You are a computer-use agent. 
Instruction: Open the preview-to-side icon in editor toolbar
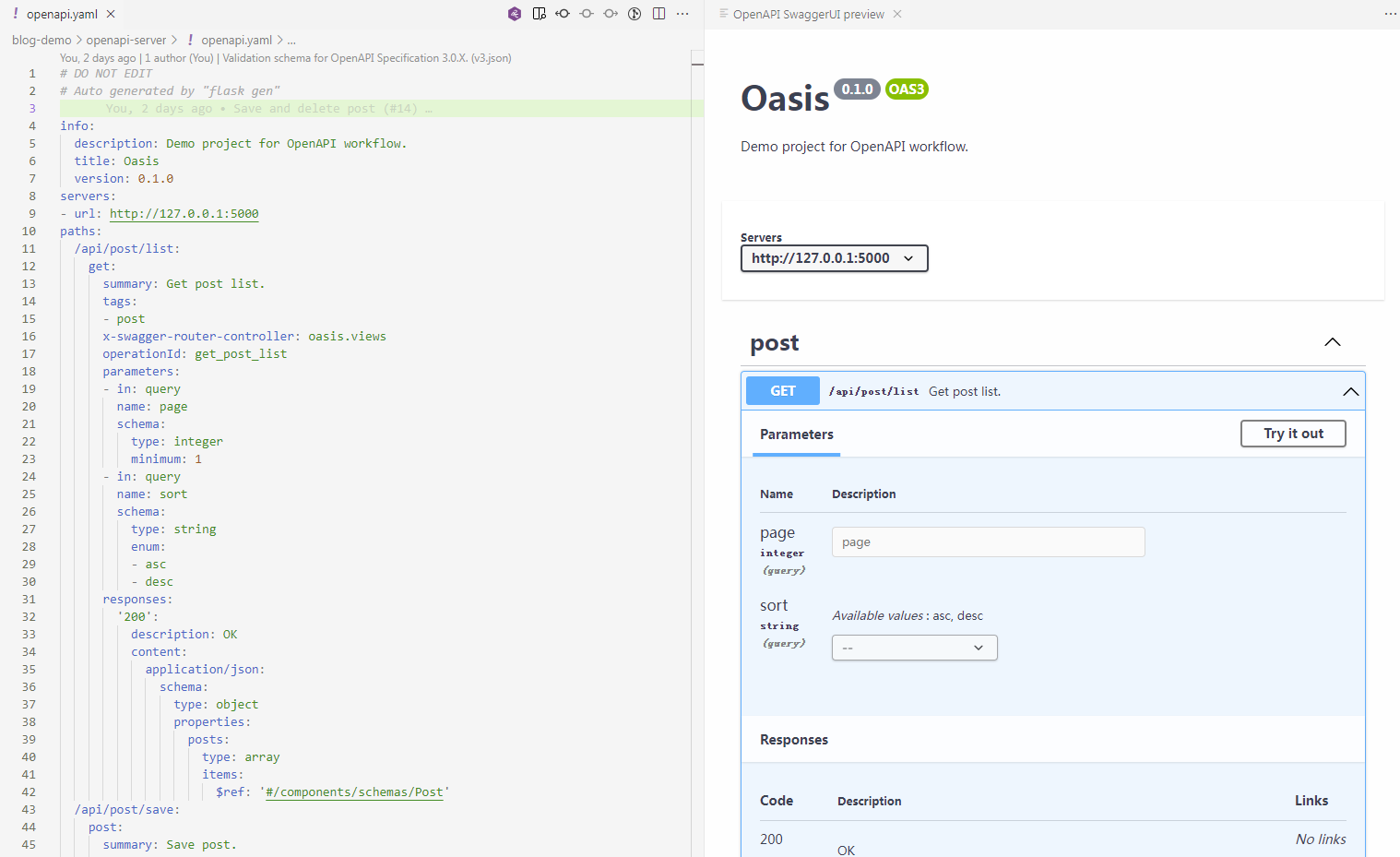[540, 14]
